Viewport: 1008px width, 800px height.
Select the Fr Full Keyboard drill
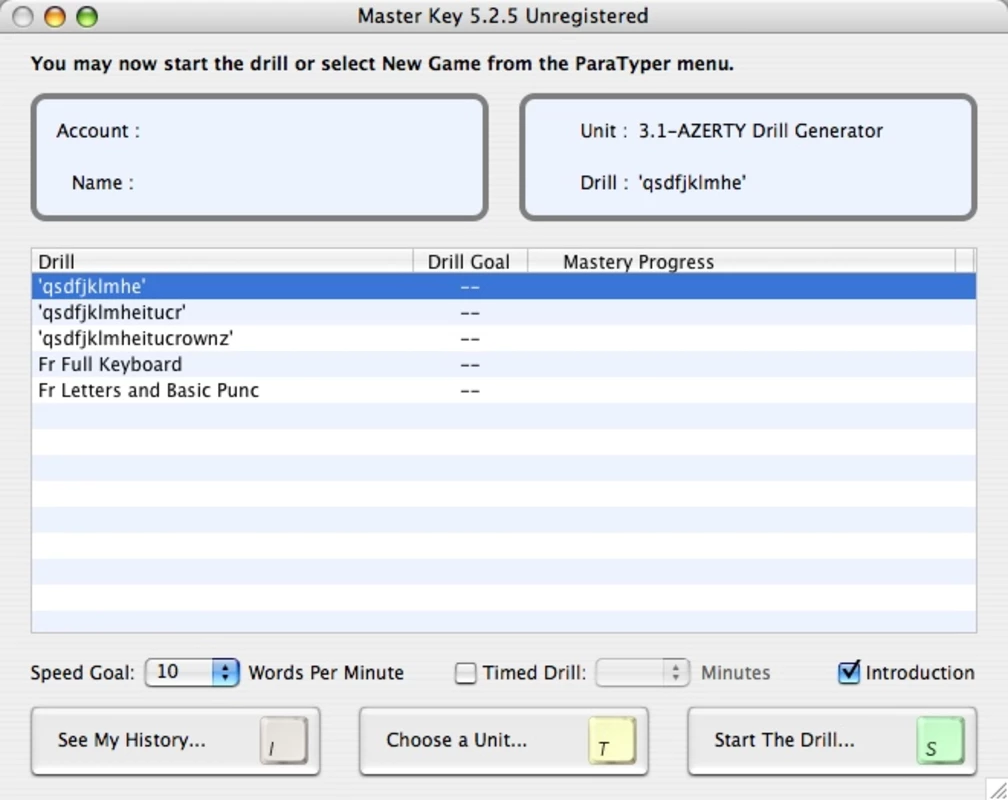(x=504, y=365)
